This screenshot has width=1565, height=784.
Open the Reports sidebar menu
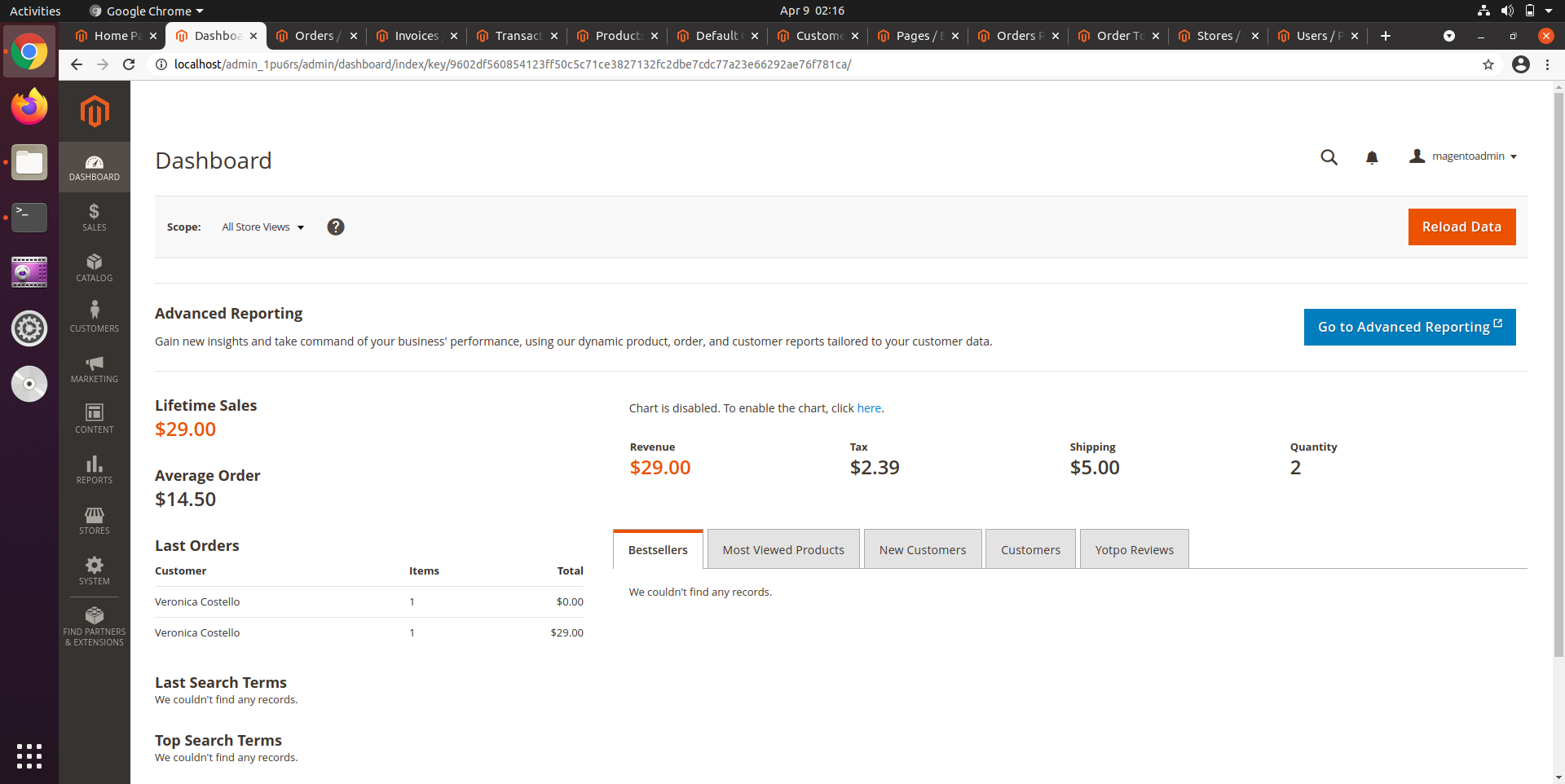95,470
